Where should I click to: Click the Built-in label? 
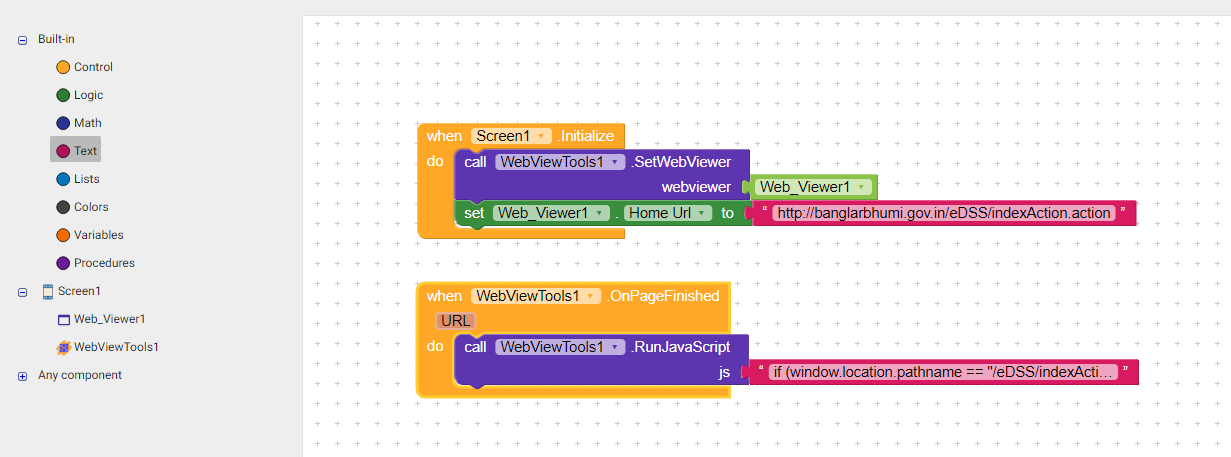coord(56,39)
